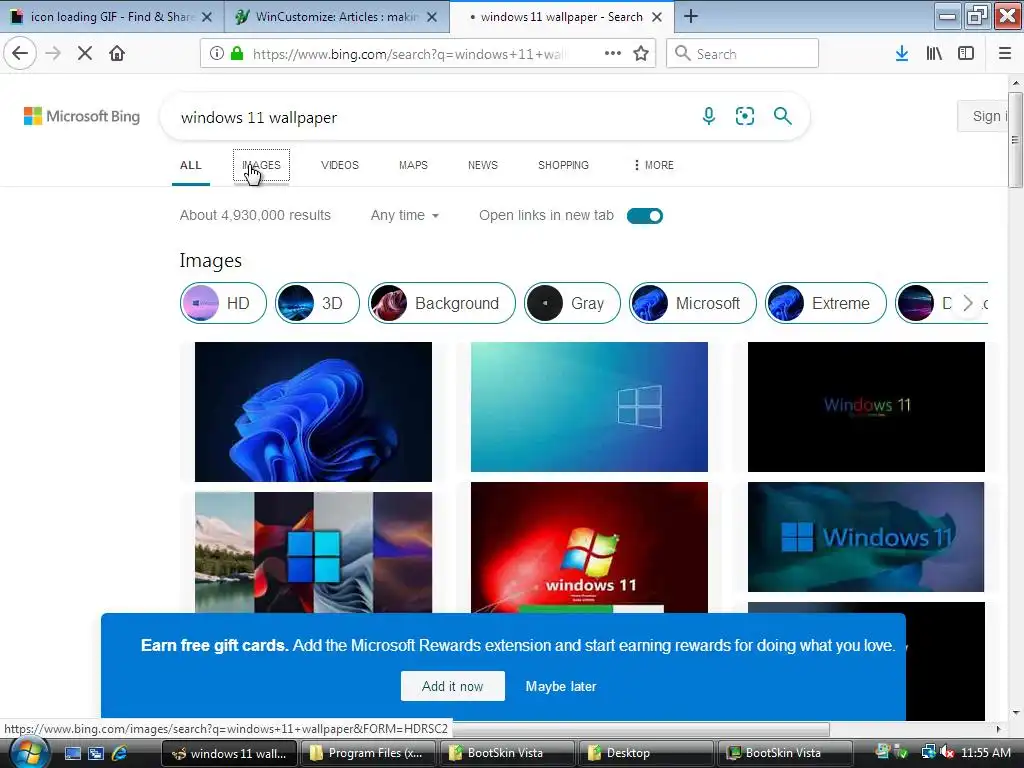The height and width of the screenshot is (768, 1024).
Task: Select the icon loading GIF browser tab
Action: click(x=111, y=17)
